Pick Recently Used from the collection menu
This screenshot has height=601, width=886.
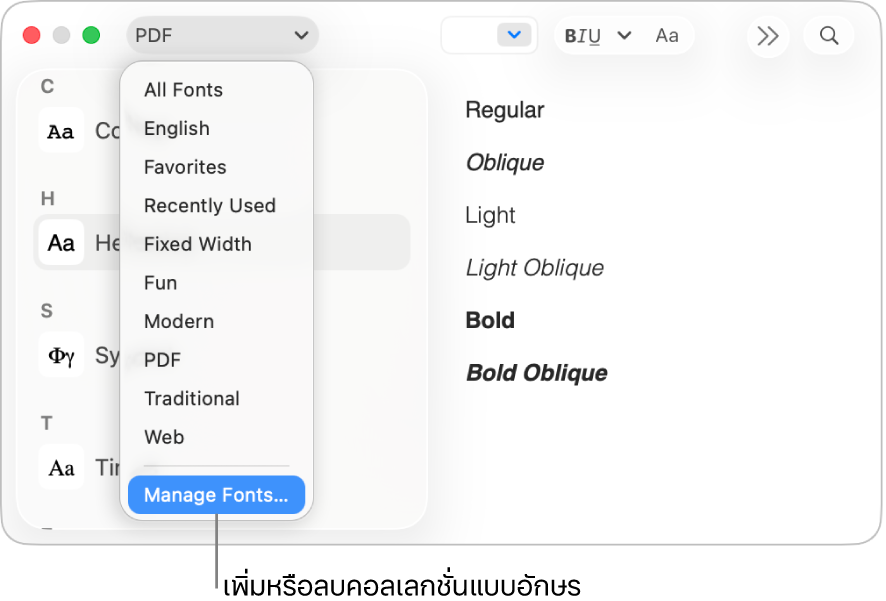[x=210, y=206]
